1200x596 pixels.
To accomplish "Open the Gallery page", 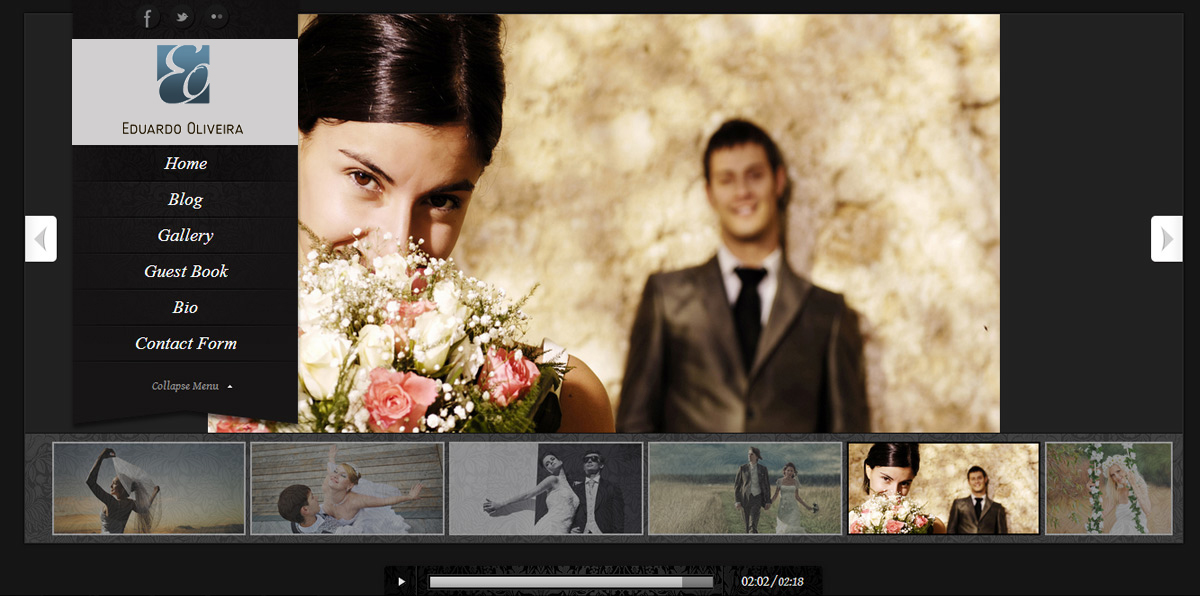I will [185, 235].
